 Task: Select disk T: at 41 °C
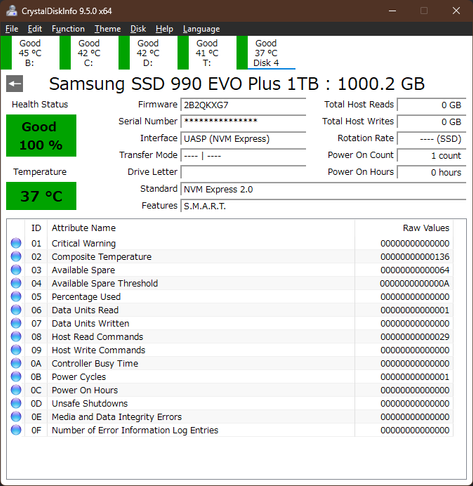pos(206,53)
